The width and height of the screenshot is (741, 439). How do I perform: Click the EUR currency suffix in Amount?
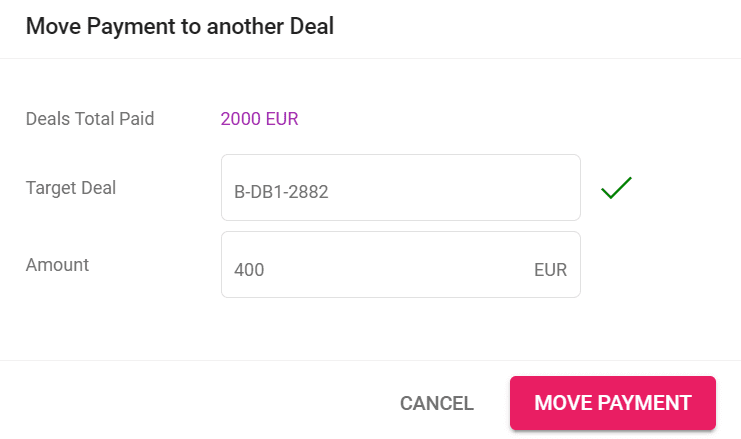coord(550,270)
